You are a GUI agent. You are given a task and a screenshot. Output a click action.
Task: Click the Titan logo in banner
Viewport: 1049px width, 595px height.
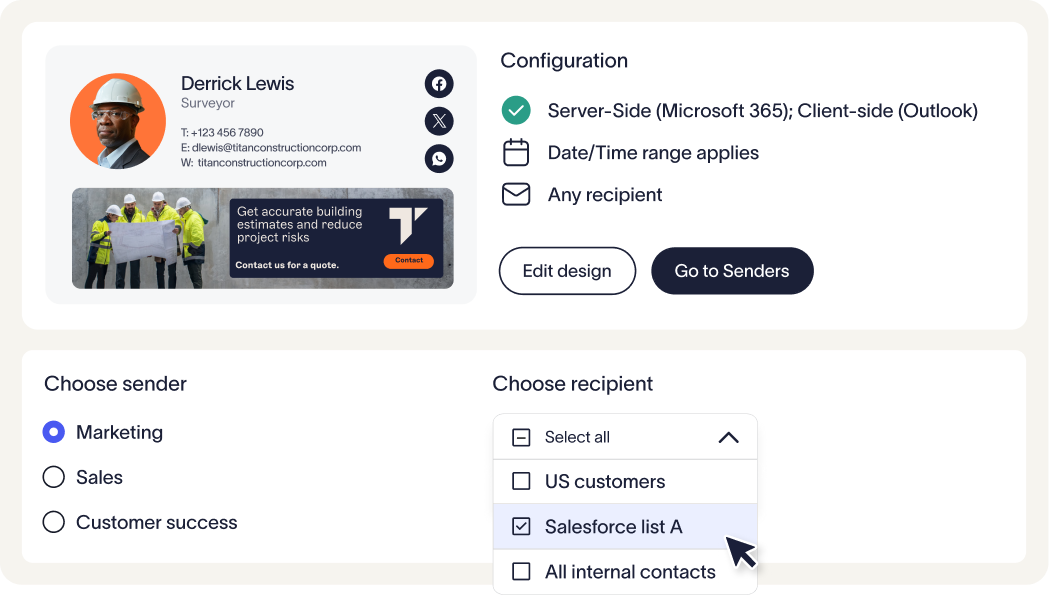(408, 226)
